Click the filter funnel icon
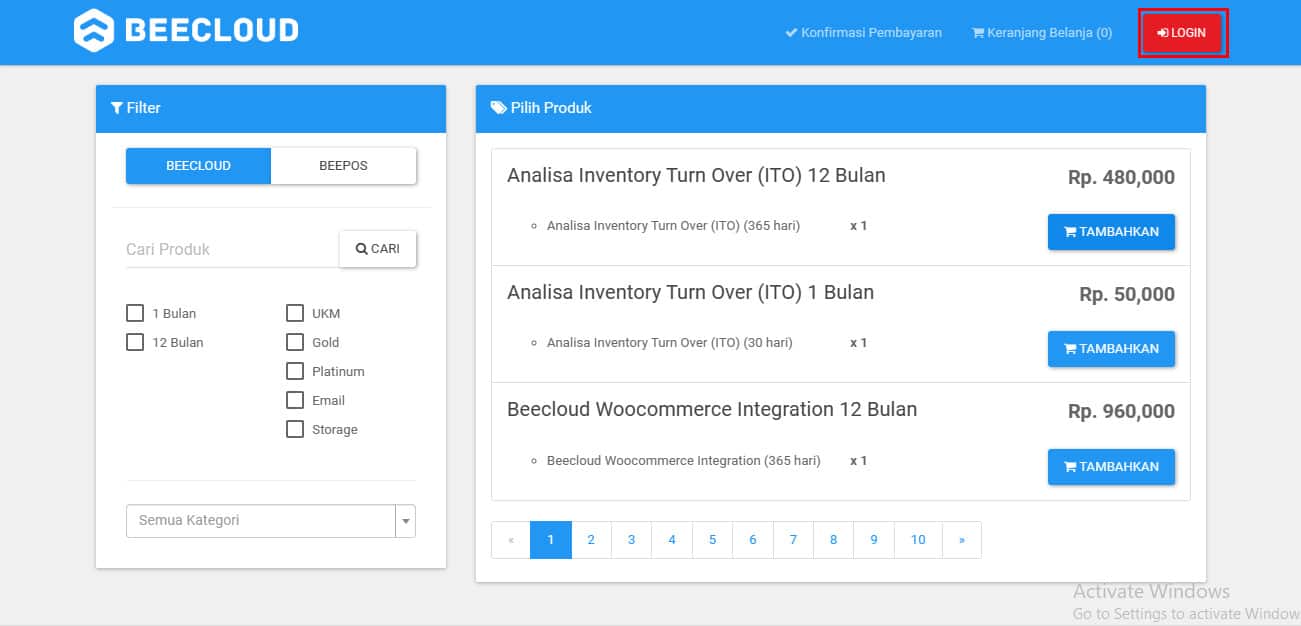This screenshot has width=1301, height=626. point(117,108)
